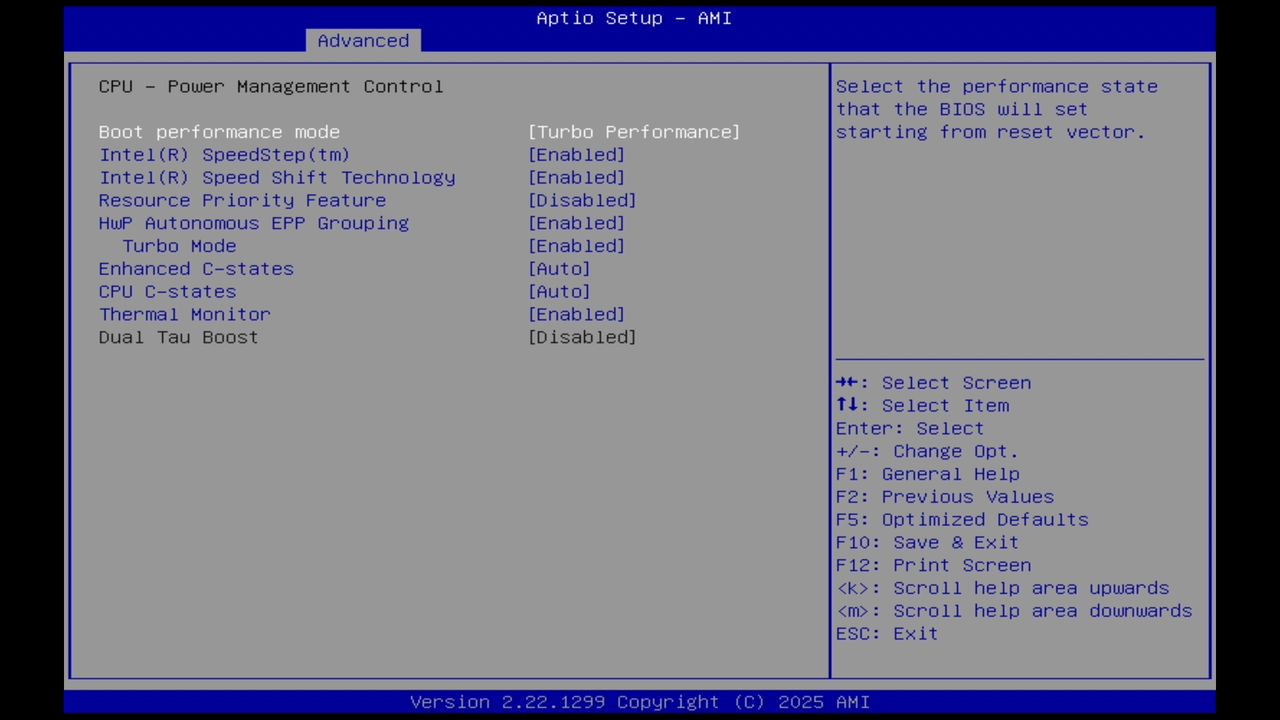Select the CPU Power Management Control heading
The width and height of the screenshot is (1280, 720).
click(270, 86)
